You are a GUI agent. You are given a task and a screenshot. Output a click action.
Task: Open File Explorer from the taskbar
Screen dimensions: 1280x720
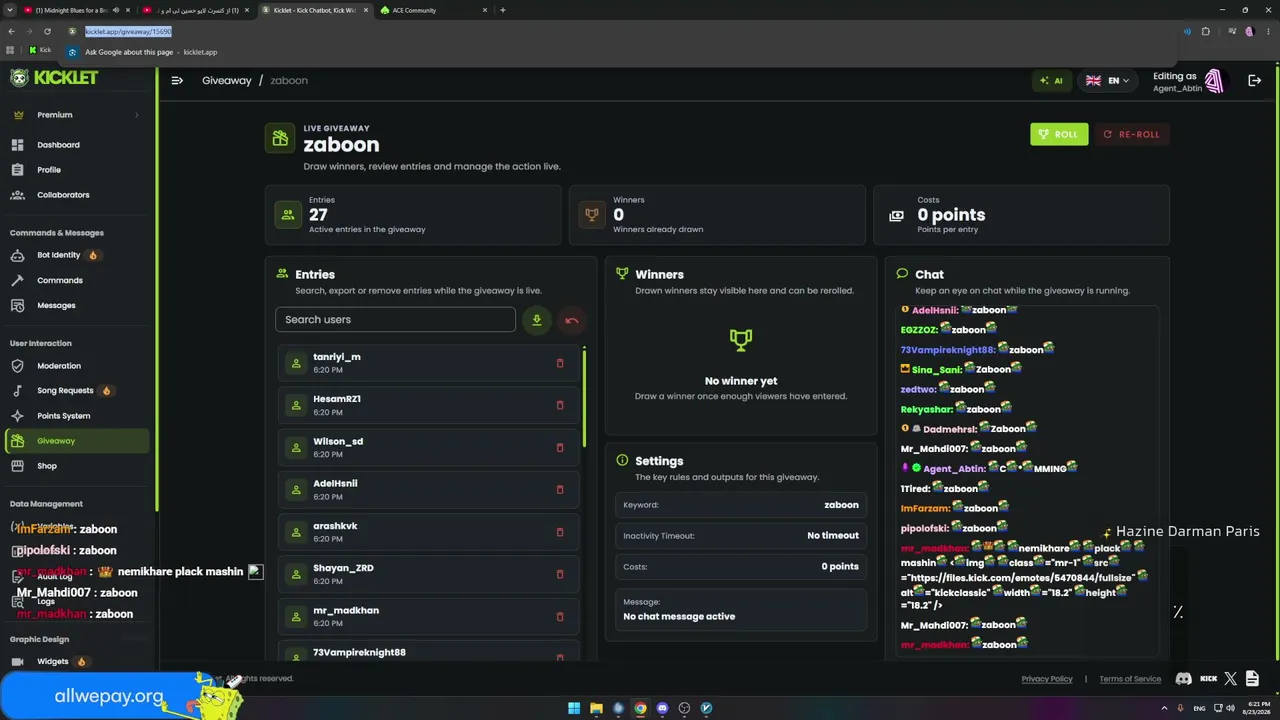596,708
